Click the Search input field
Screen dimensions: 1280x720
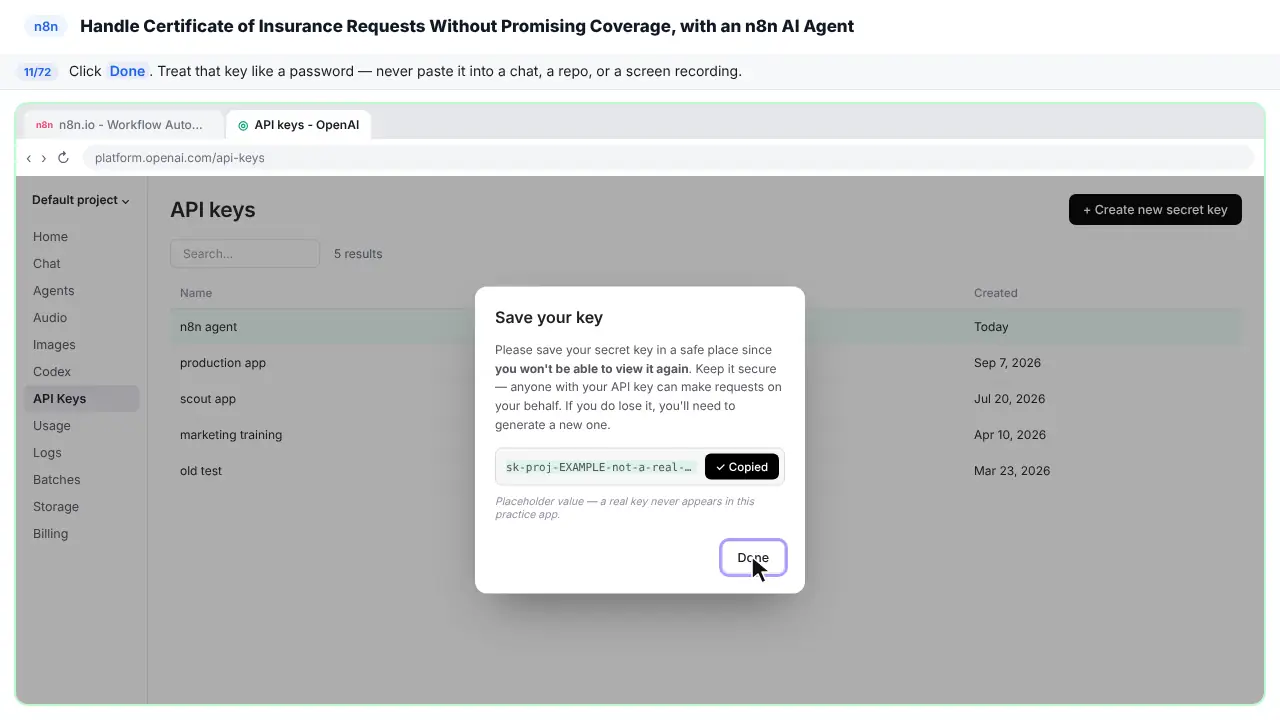245,254
